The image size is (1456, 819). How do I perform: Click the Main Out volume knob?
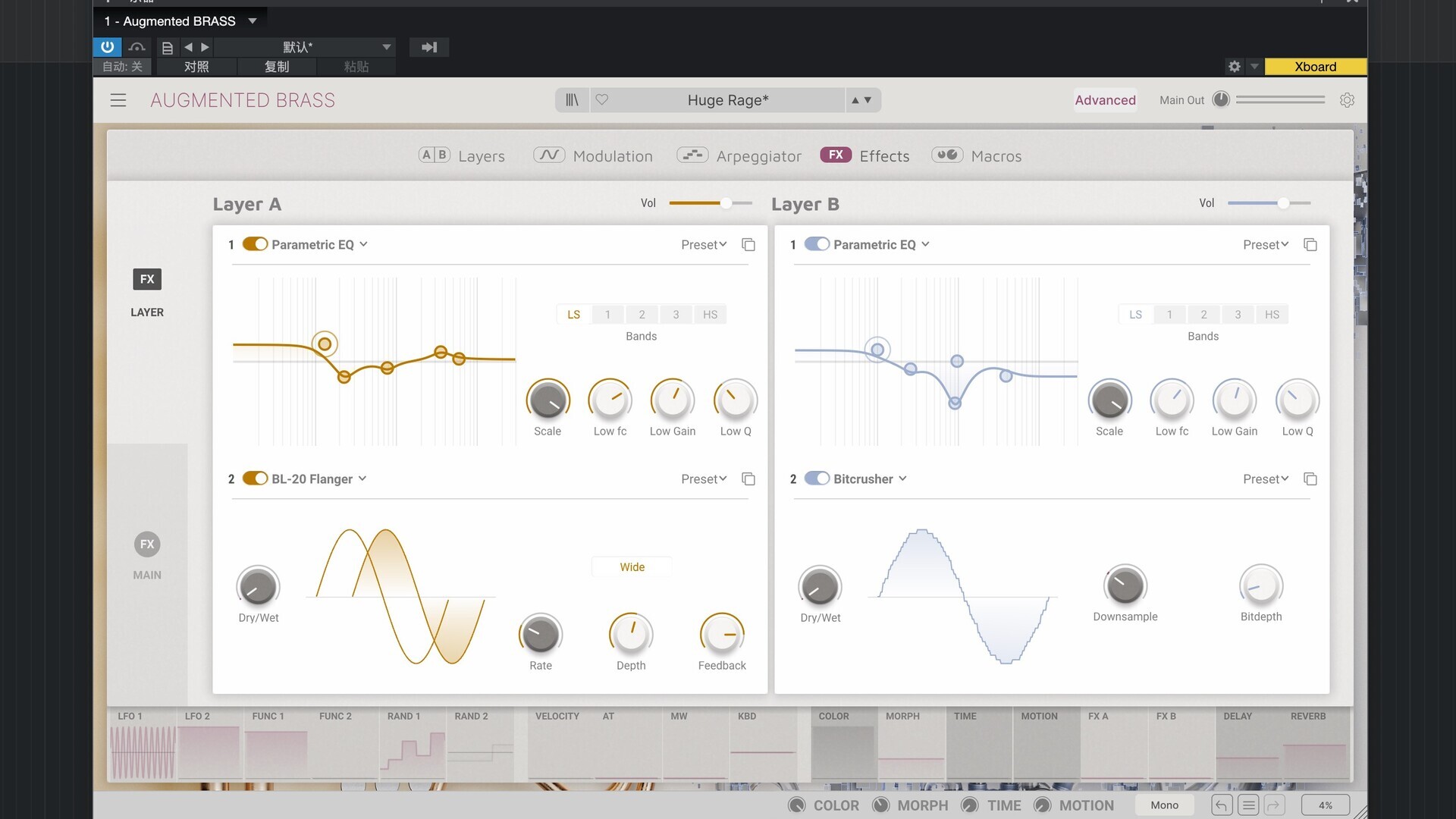(1221, 99)
